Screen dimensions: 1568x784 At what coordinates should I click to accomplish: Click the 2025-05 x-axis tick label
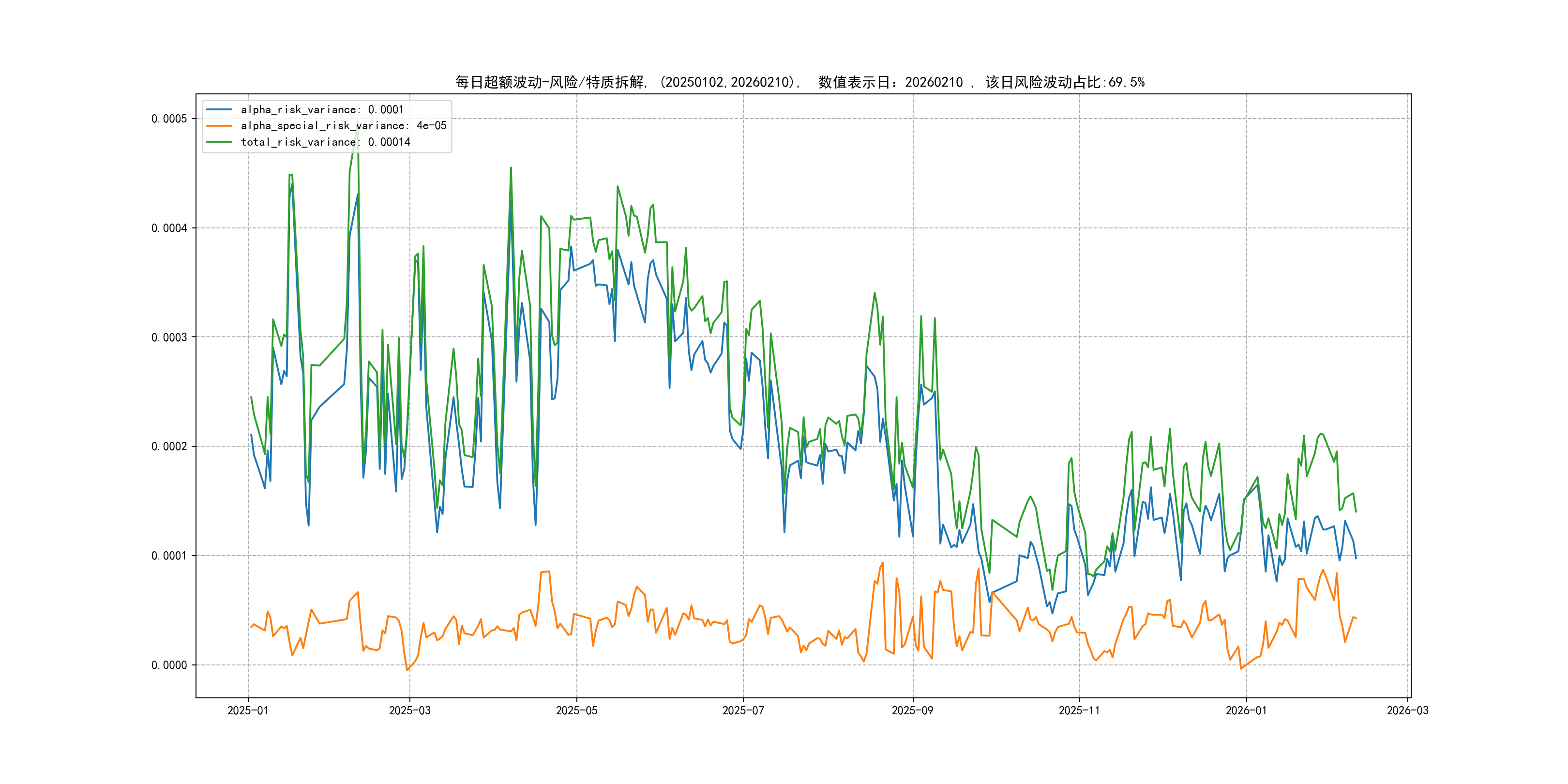click(576, 710)
